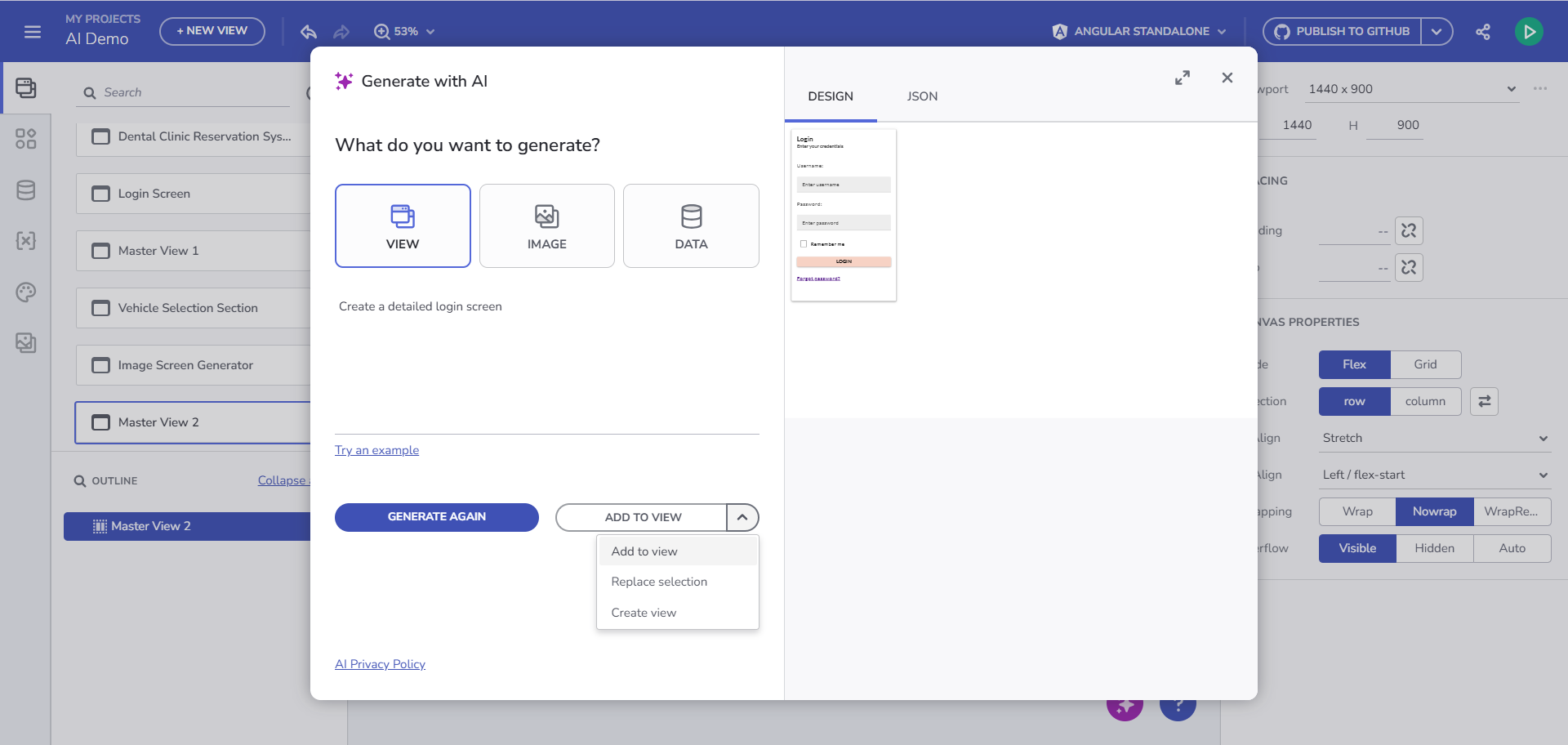Open the AI Privacy Policy link

[x=380, y=664]
